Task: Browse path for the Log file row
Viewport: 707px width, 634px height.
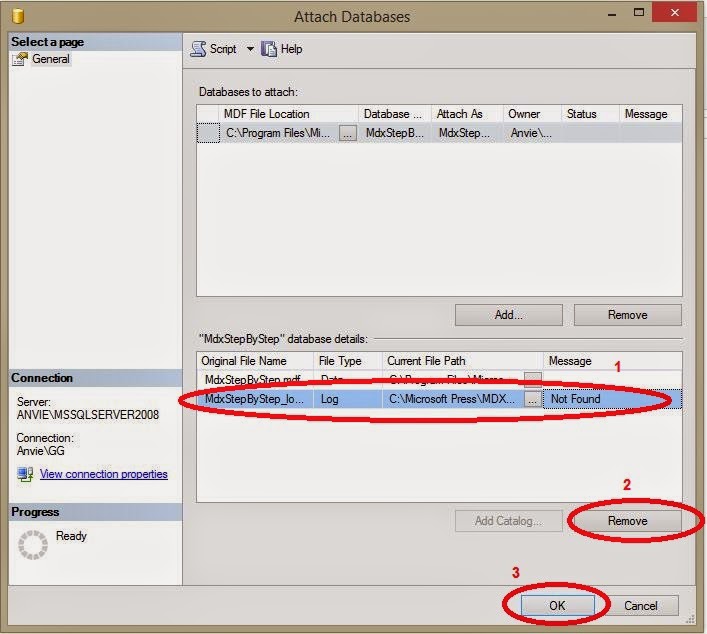Action: pos(533,399)
